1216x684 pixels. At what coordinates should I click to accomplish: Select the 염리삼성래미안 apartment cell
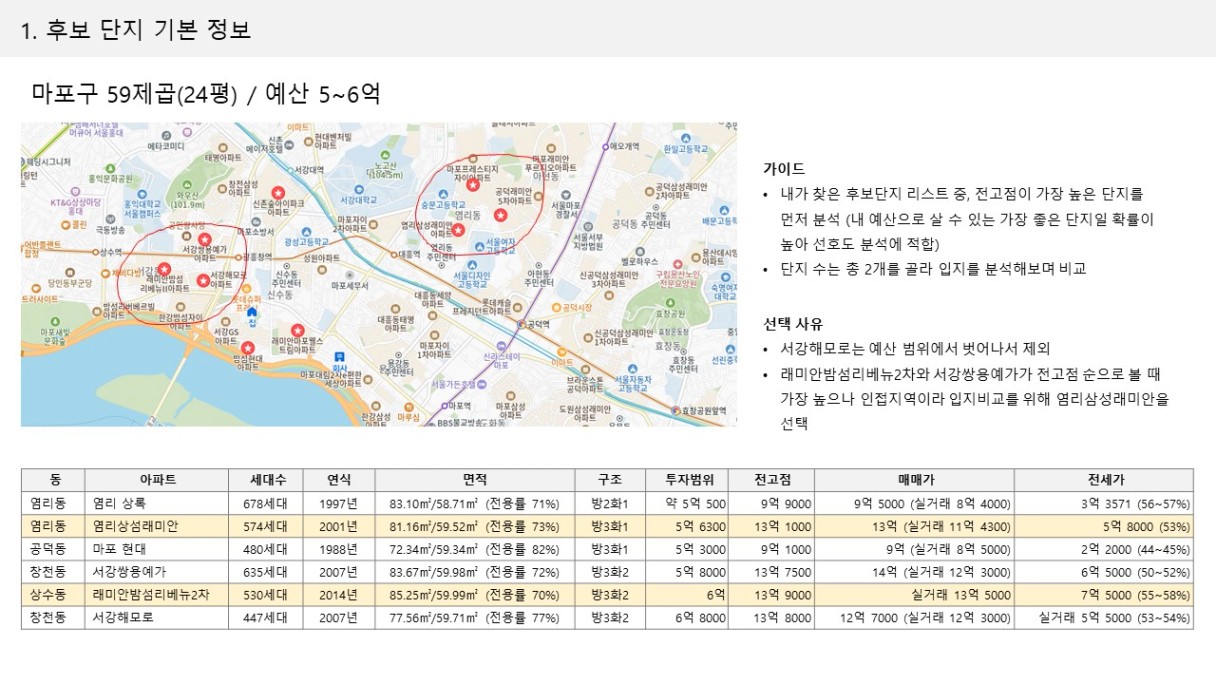157,526
